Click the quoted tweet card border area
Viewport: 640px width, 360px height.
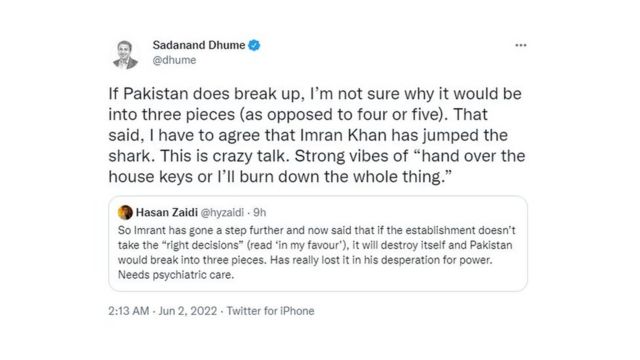coord(318,244)
